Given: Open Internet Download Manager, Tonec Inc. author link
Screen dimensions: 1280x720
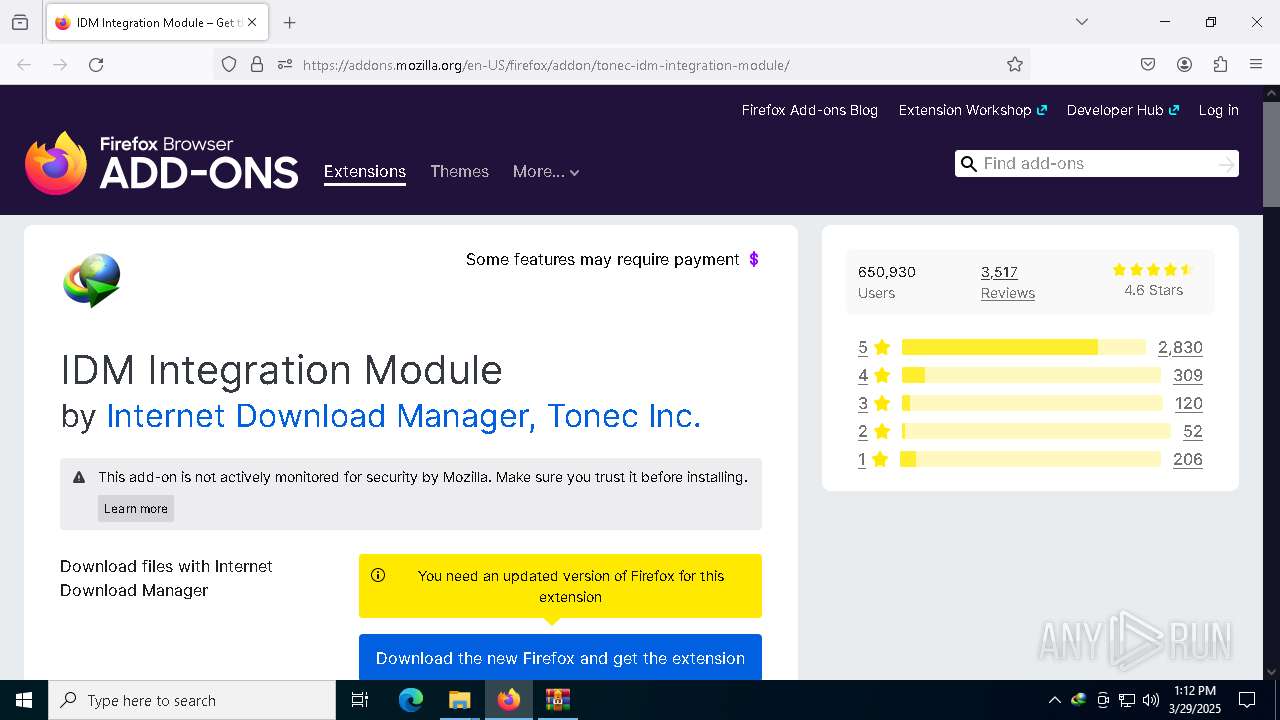Looking at the screenshot, I should point(404,416).
